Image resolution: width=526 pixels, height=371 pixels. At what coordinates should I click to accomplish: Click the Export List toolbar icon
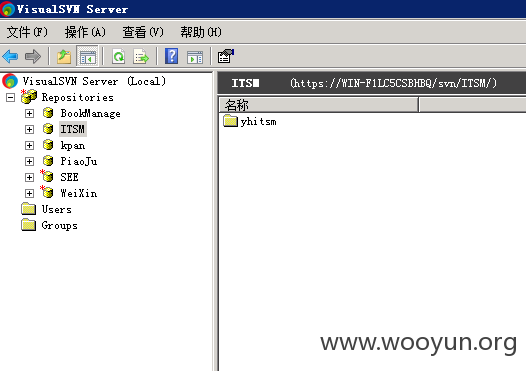coord(141,56)
